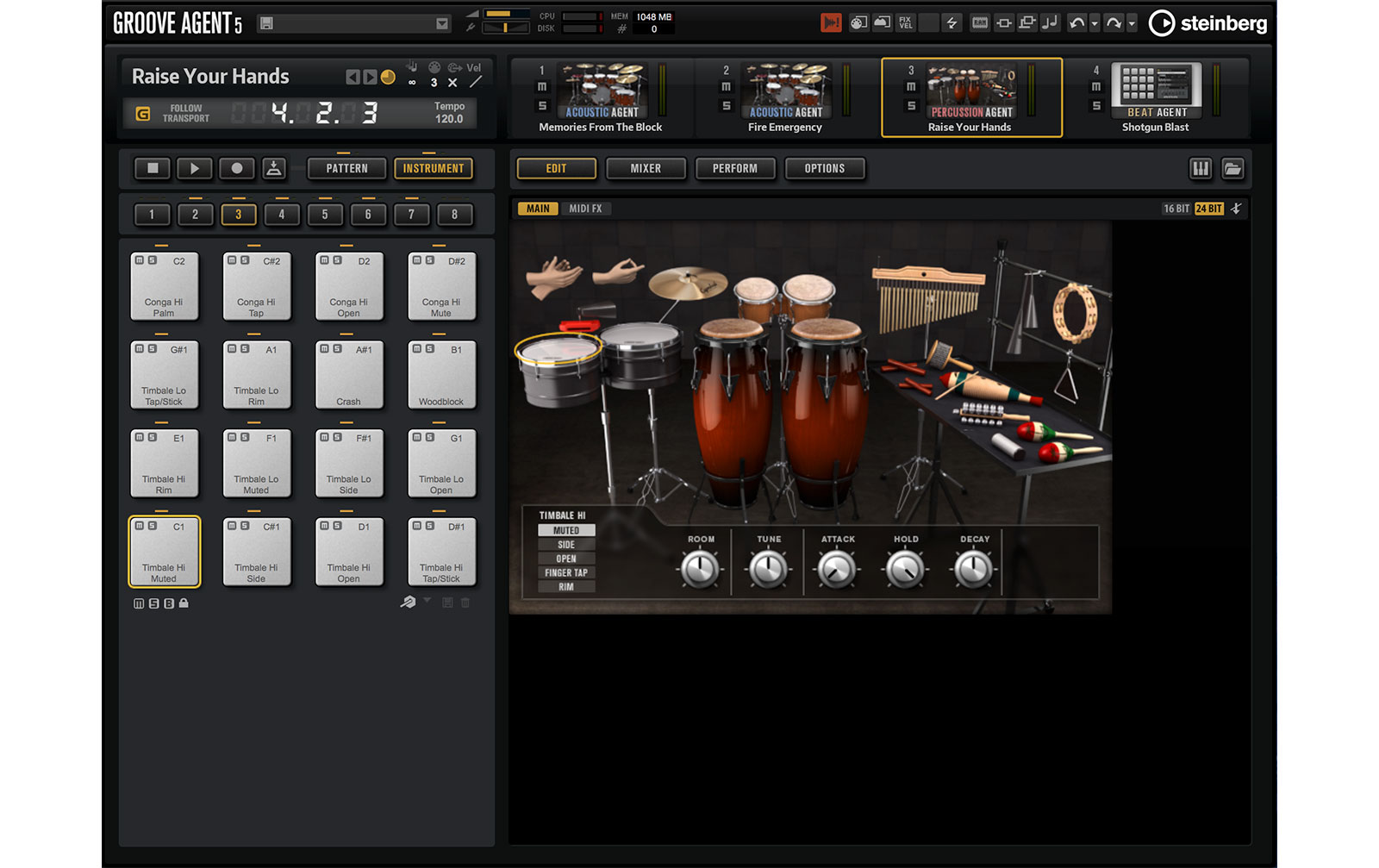Click the undo arrow icon
Screen dimensions: 1379x868
[x=1076, y=23]
